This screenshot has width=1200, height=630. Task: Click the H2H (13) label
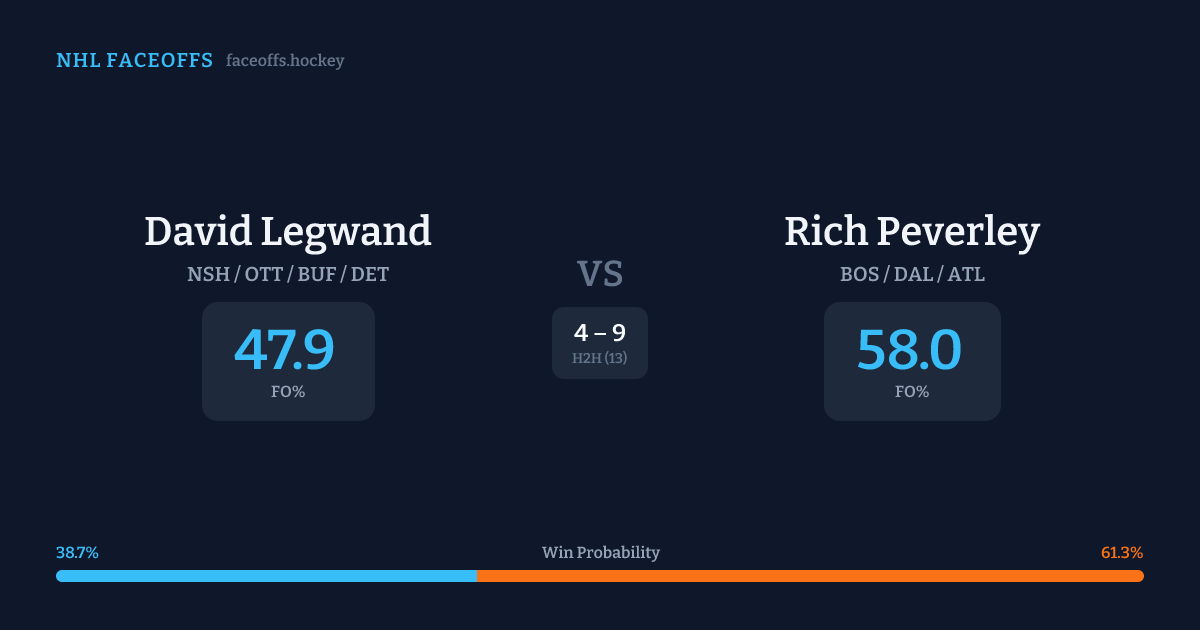click(600, 358)
